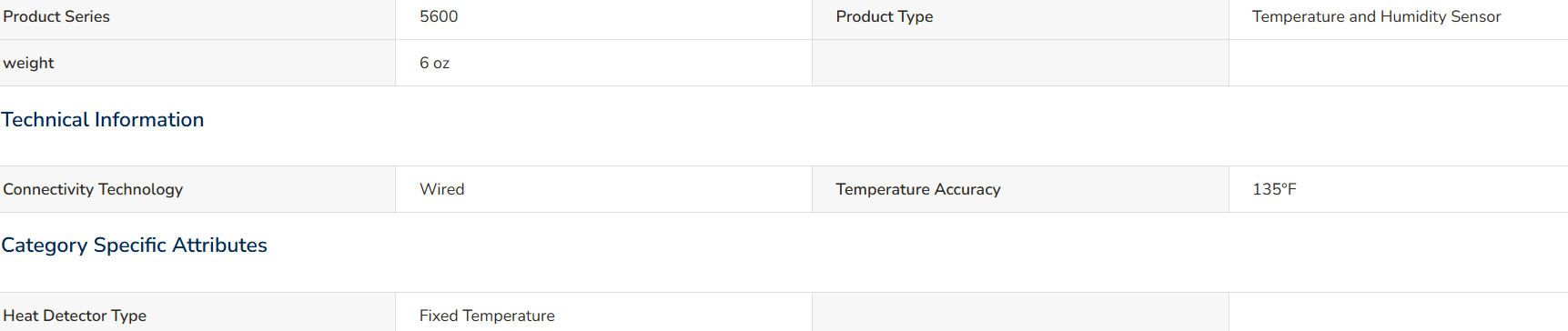Select the Fixed Temperature value
Screen dimensions: 1568x331
487,316
